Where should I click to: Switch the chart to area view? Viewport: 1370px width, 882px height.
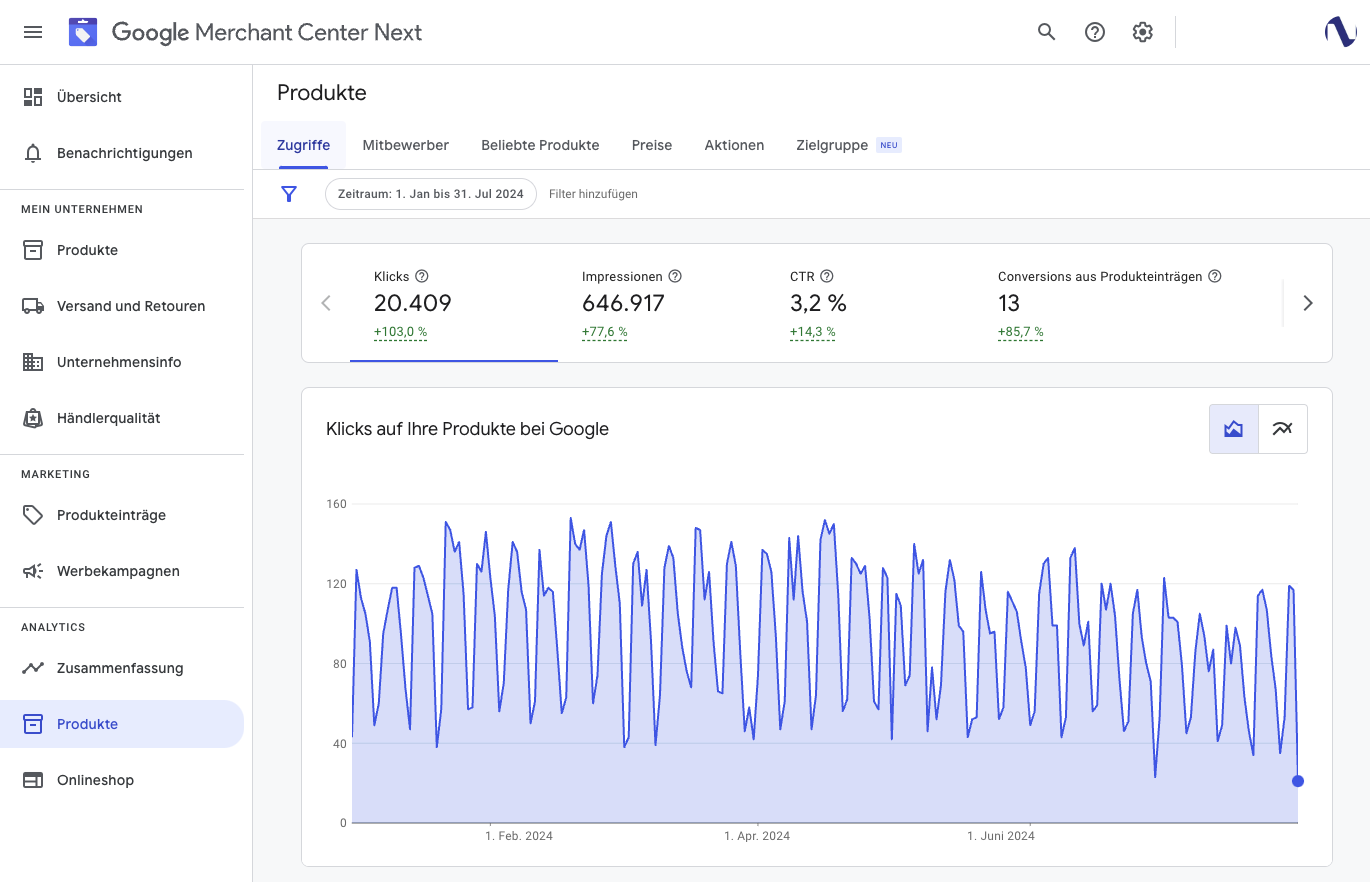tap(1233, 428)
